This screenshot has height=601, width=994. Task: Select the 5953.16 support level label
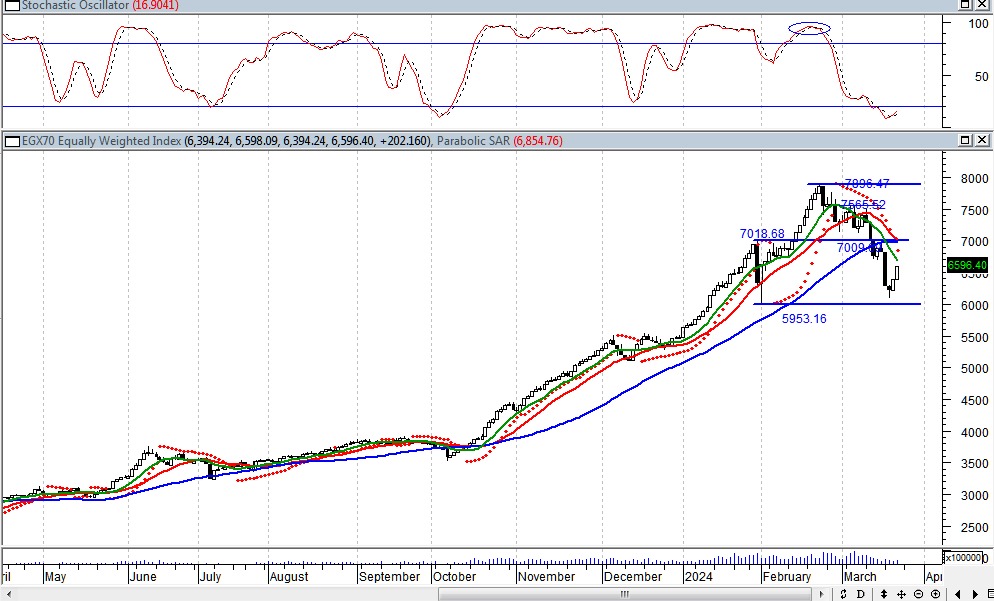(x=804, y=319)
